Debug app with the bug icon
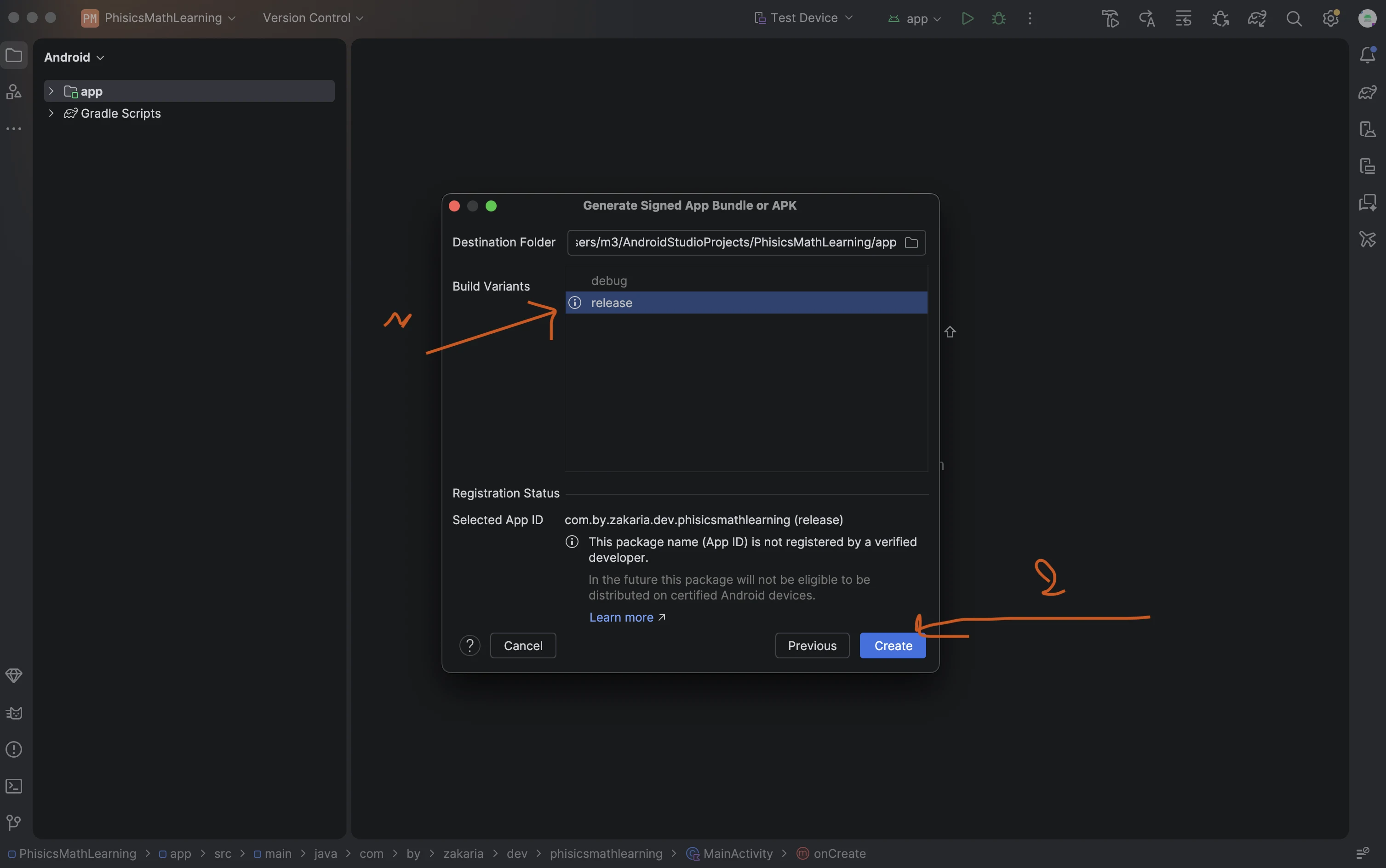Image resolution: width=1386 pixels, height=868 pixels. pyautogui.click(x=999, y=18)
